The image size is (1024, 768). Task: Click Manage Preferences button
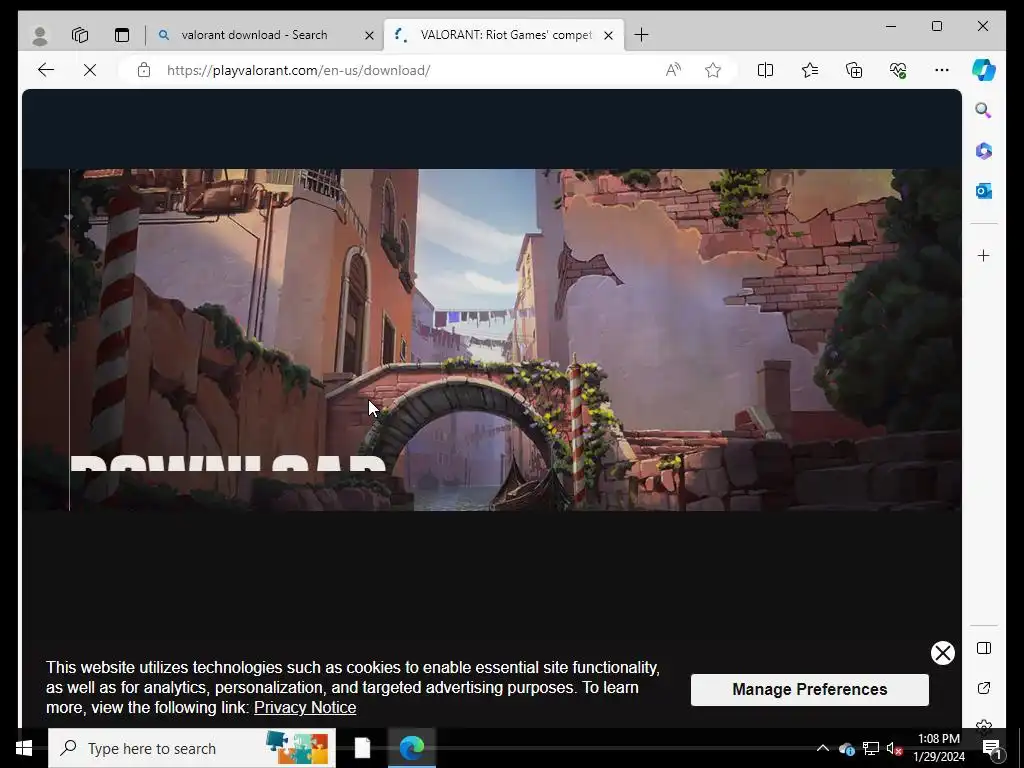point(810,690)
